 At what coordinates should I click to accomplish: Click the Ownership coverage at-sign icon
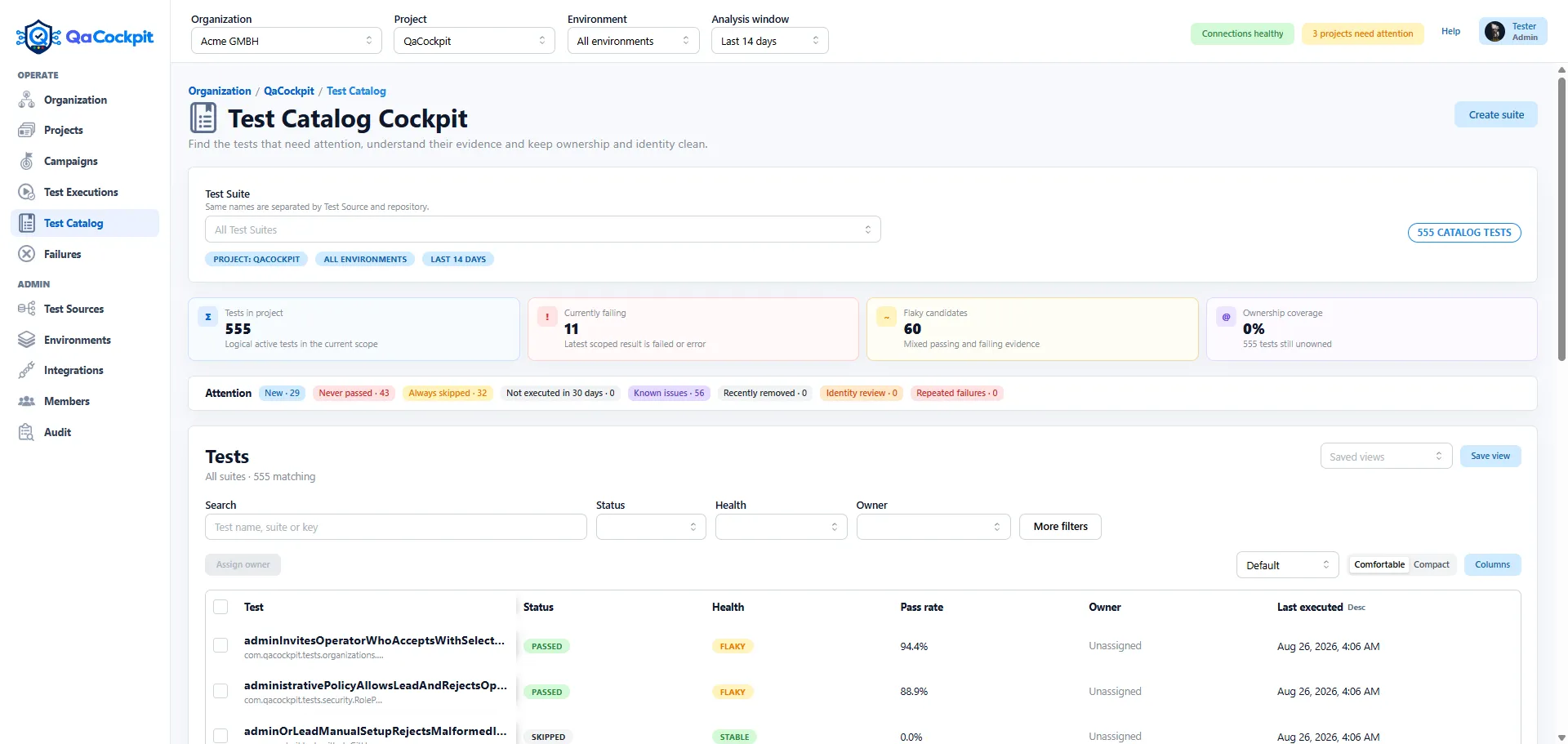1226,317
